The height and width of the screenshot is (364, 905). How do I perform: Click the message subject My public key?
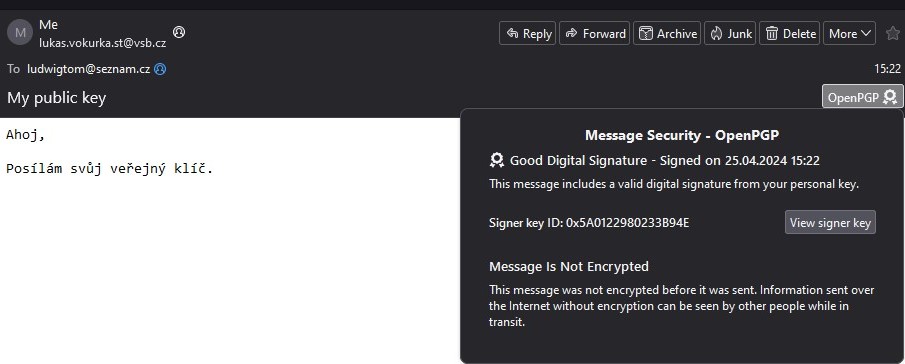[57, 97]
